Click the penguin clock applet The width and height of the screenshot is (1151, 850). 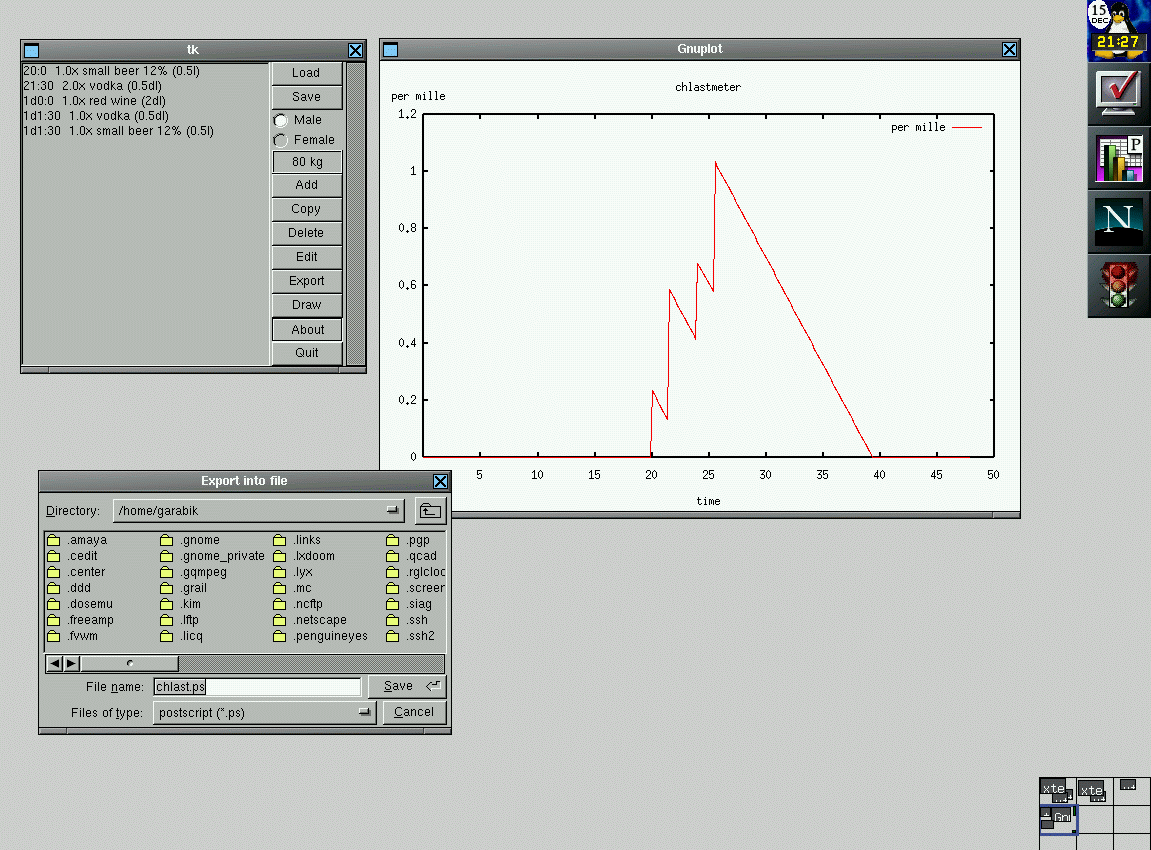coord(1118,28)
